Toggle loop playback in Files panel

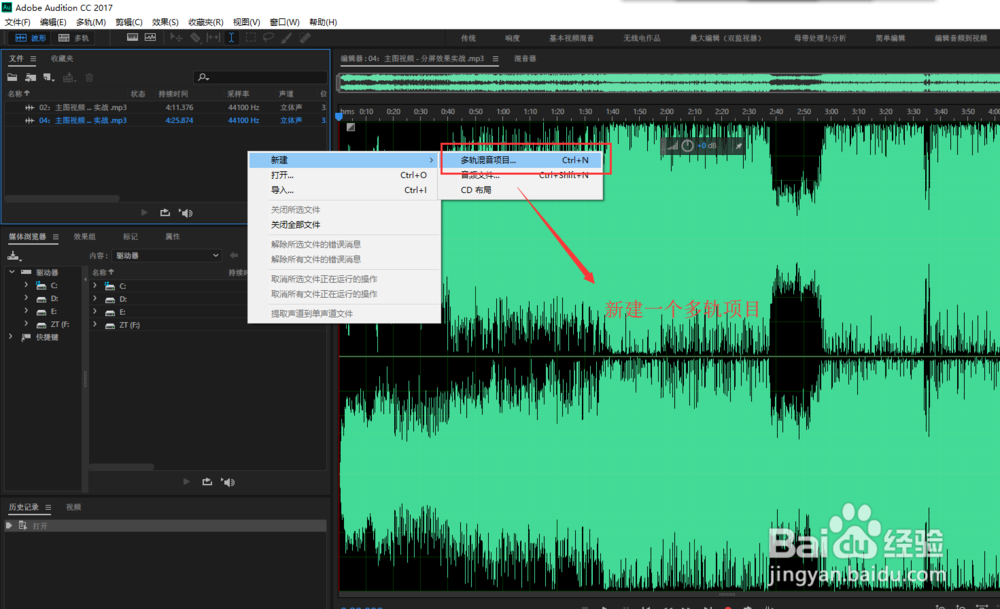(165, 212)
